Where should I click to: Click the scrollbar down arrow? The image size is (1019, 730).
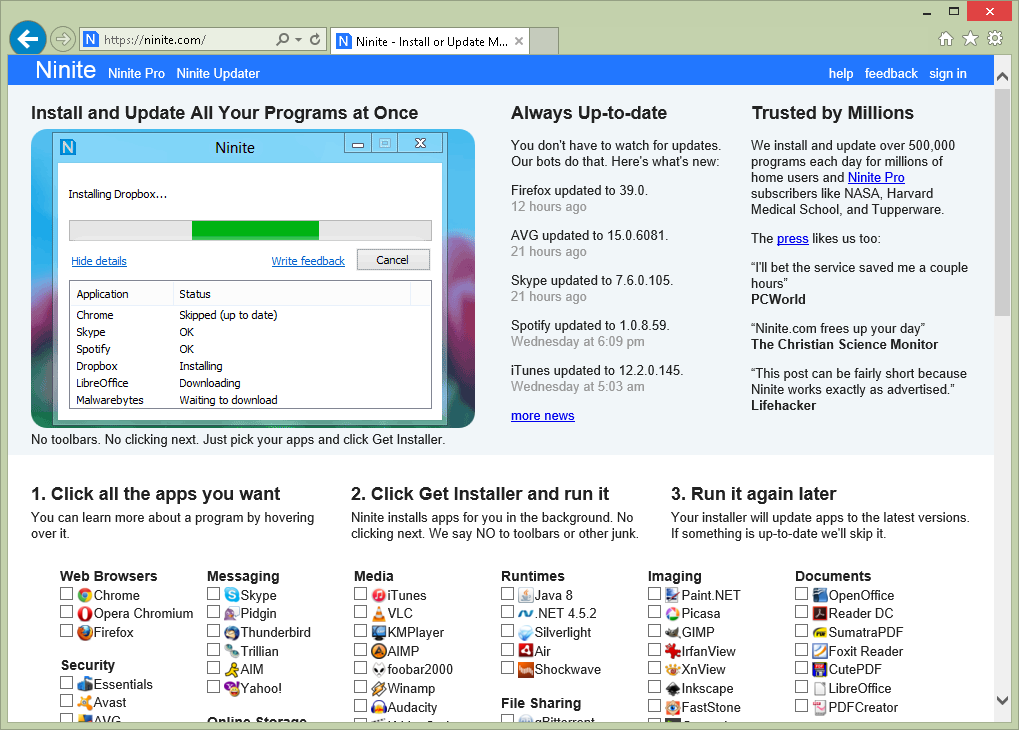point(1002,700)
